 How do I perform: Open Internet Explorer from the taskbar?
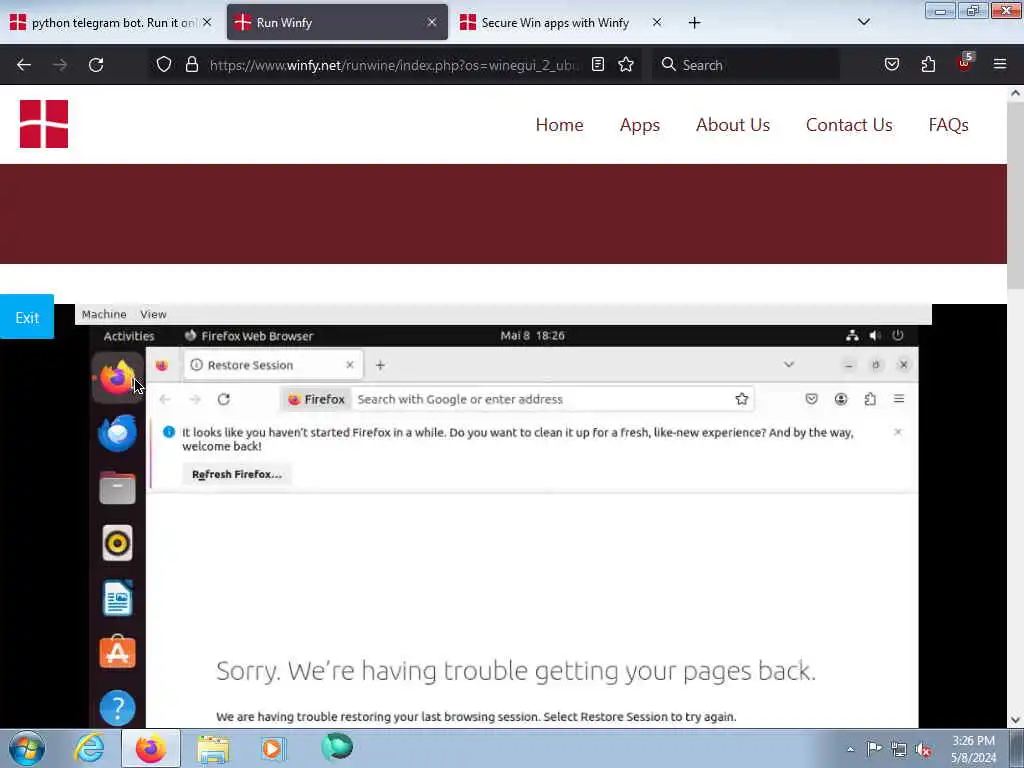pos(89,748)
